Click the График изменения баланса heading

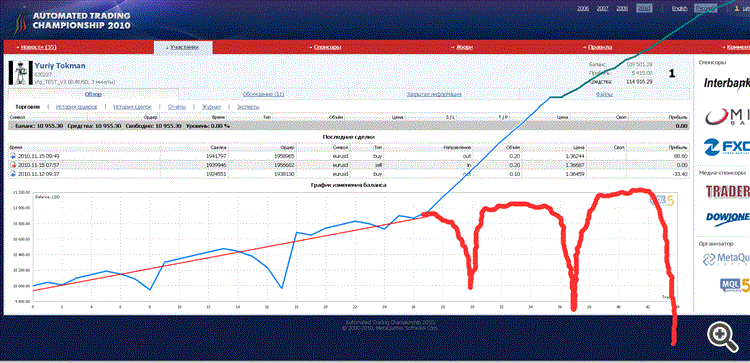[x=348, y=185]
